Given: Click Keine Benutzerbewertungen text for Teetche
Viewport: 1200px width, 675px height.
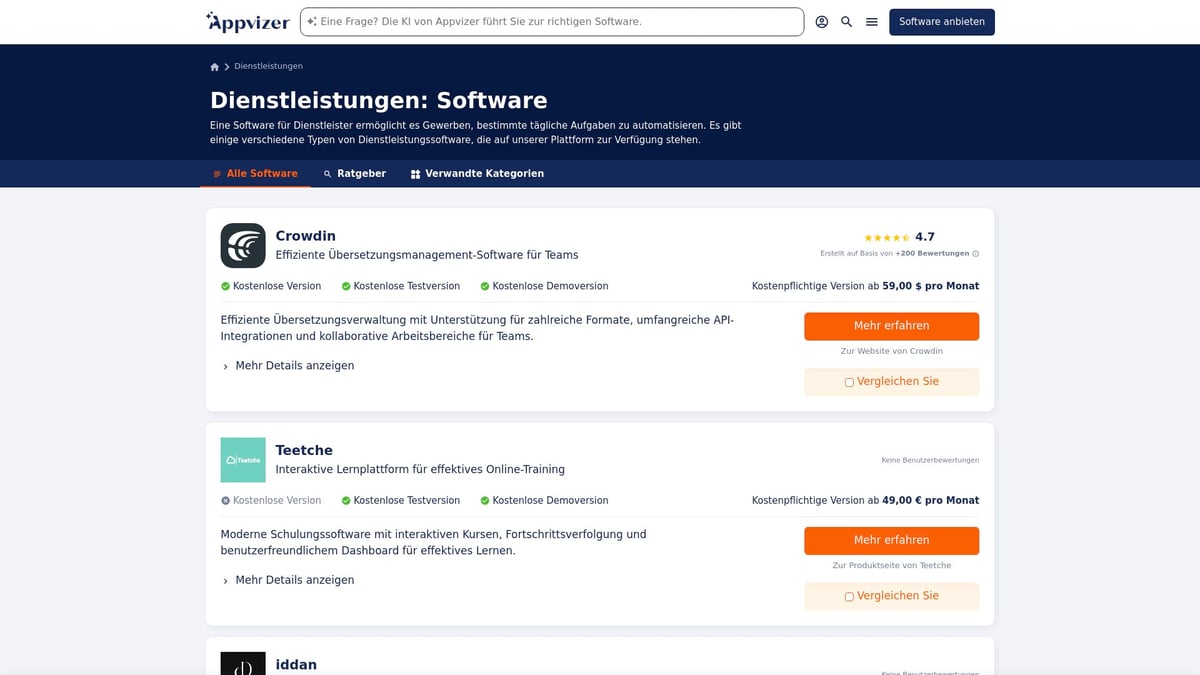Looking at the screenshot, I should pos(930,461).
